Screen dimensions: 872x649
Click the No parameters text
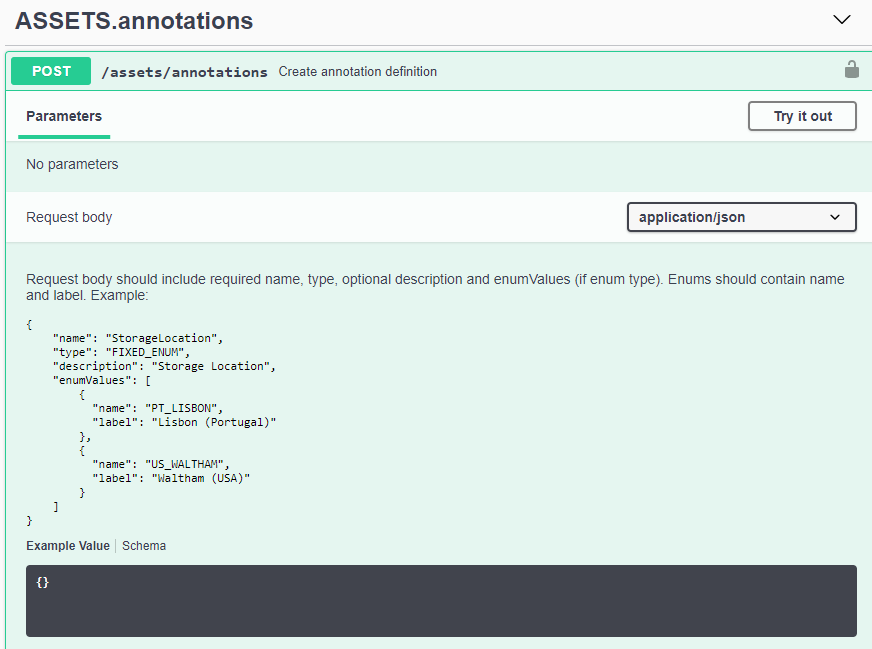click(x=72, y=164)
